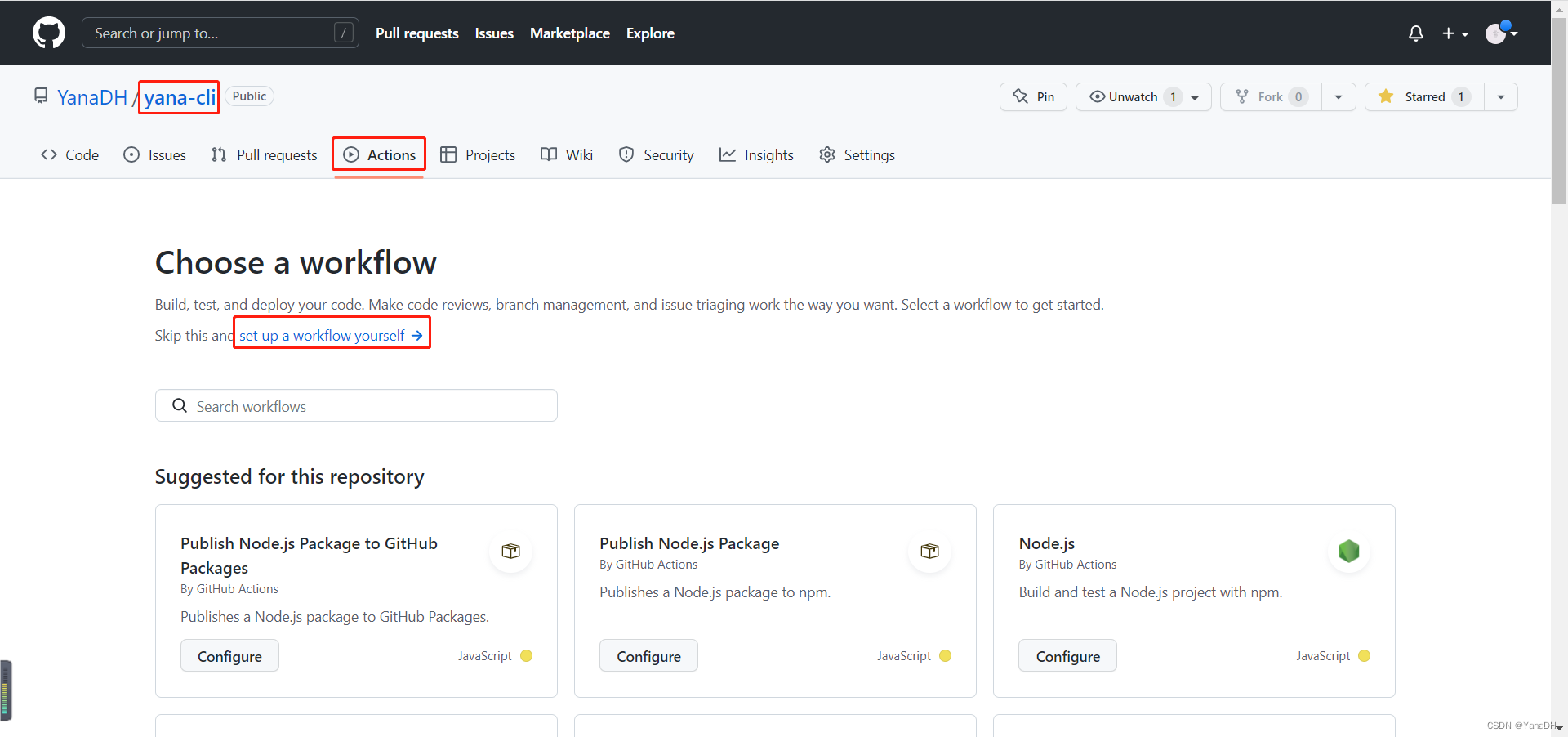Open Explore in top navigation
The height and width of the screenshot is (737, 1568).
(x=650, y=33)
